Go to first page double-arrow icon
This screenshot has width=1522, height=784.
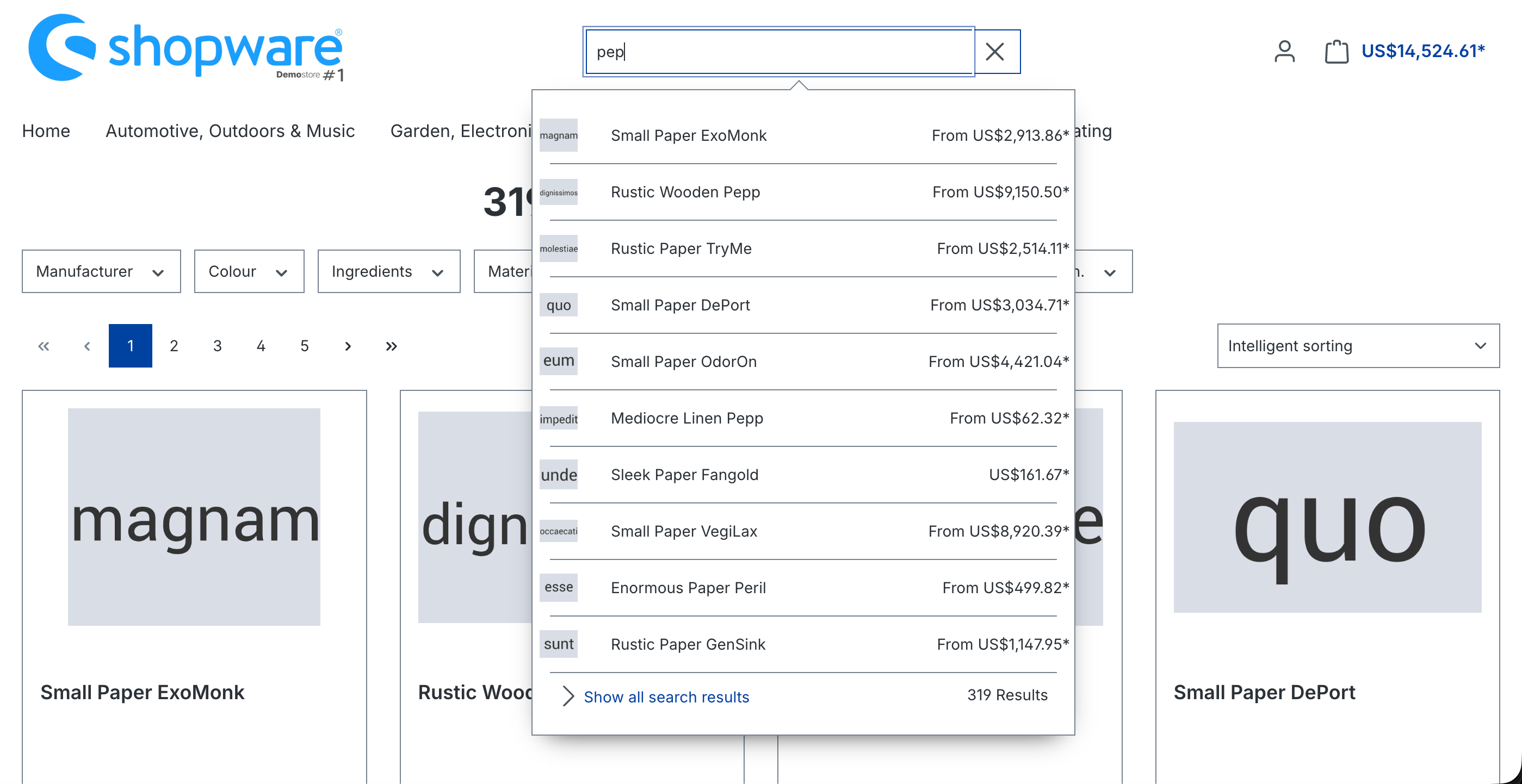[x=43, y=346]
